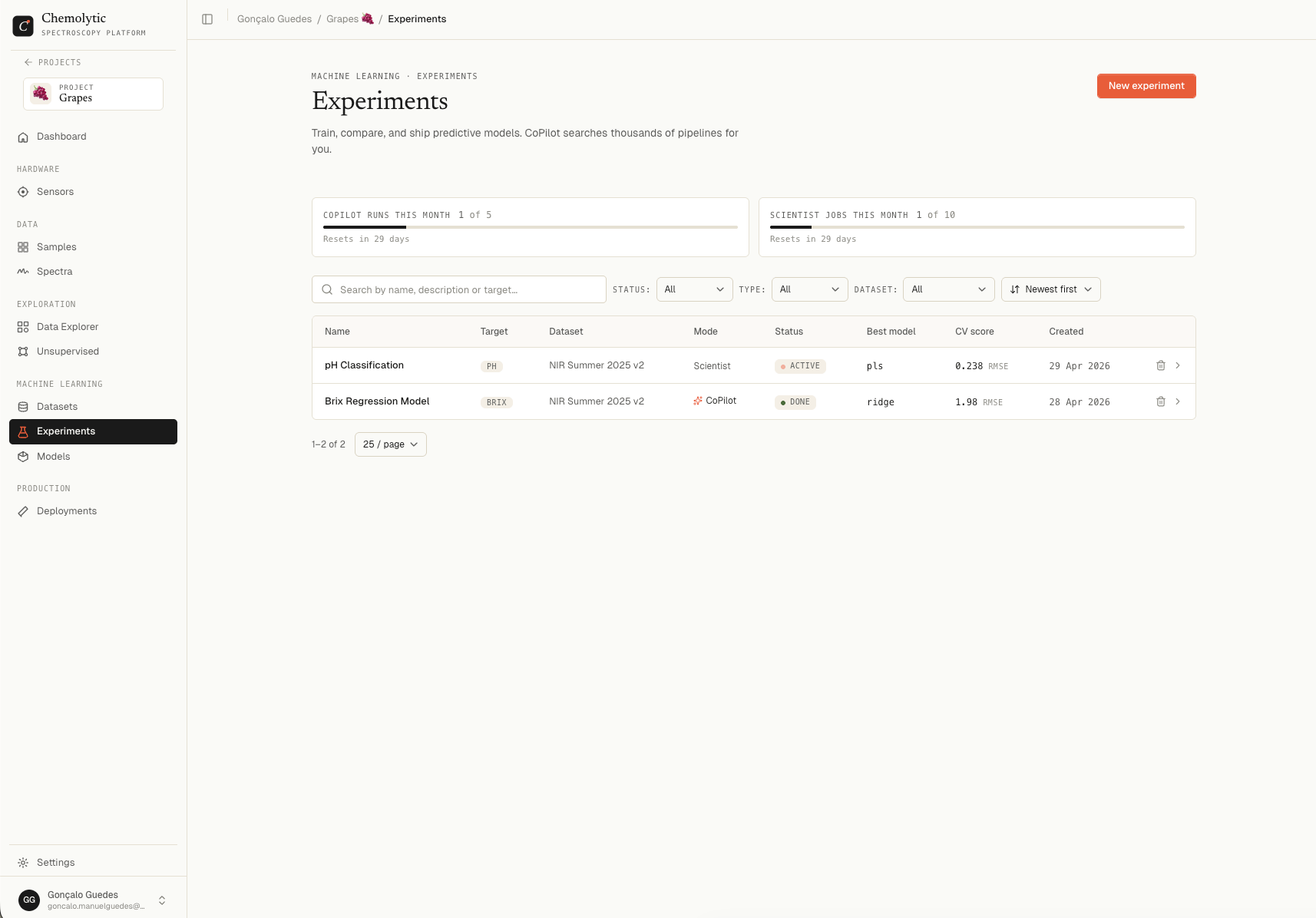Image resolution: width=1316 pixels, height=918 pixels.
Task: Click the New experiment button
Action: 1146,86
